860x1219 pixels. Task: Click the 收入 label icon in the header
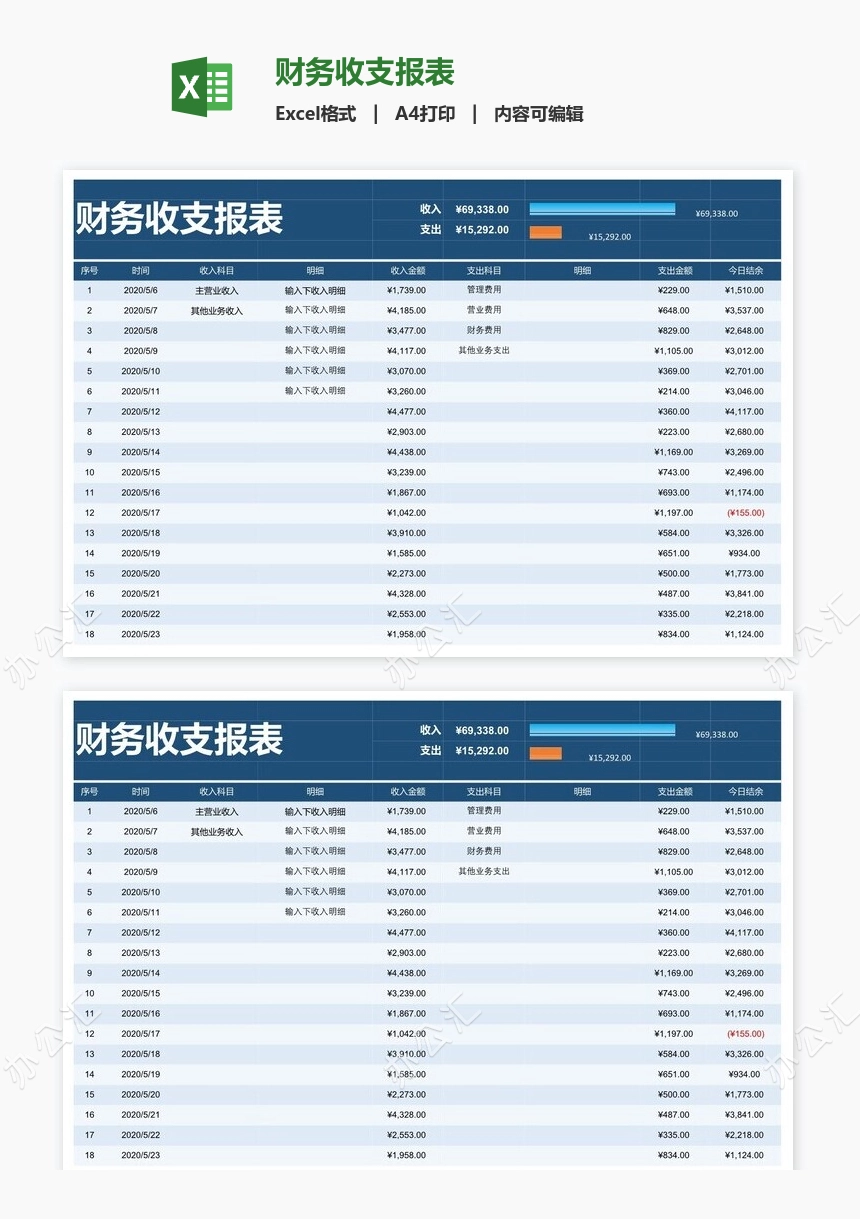tap(429, 209)
